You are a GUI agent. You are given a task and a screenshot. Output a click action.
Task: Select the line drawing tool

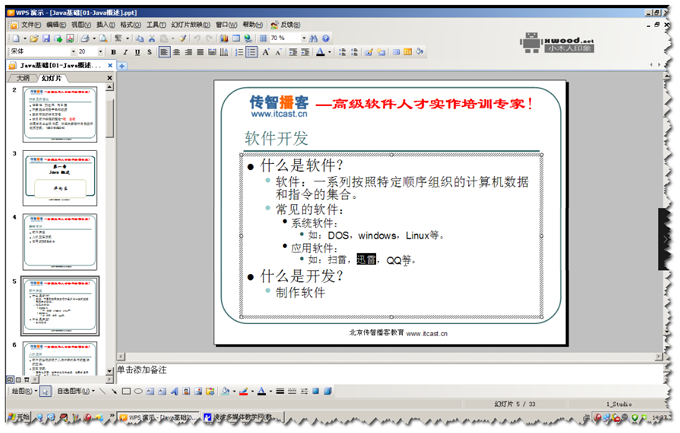click(102, 391)
